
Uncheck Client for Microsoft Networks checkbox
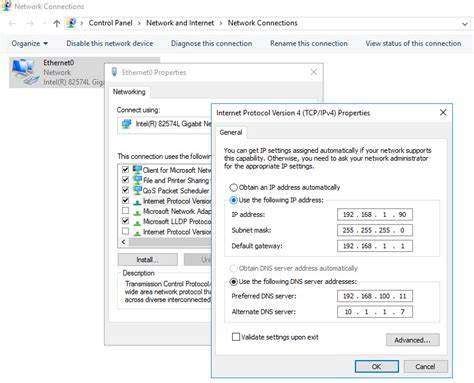125,170
